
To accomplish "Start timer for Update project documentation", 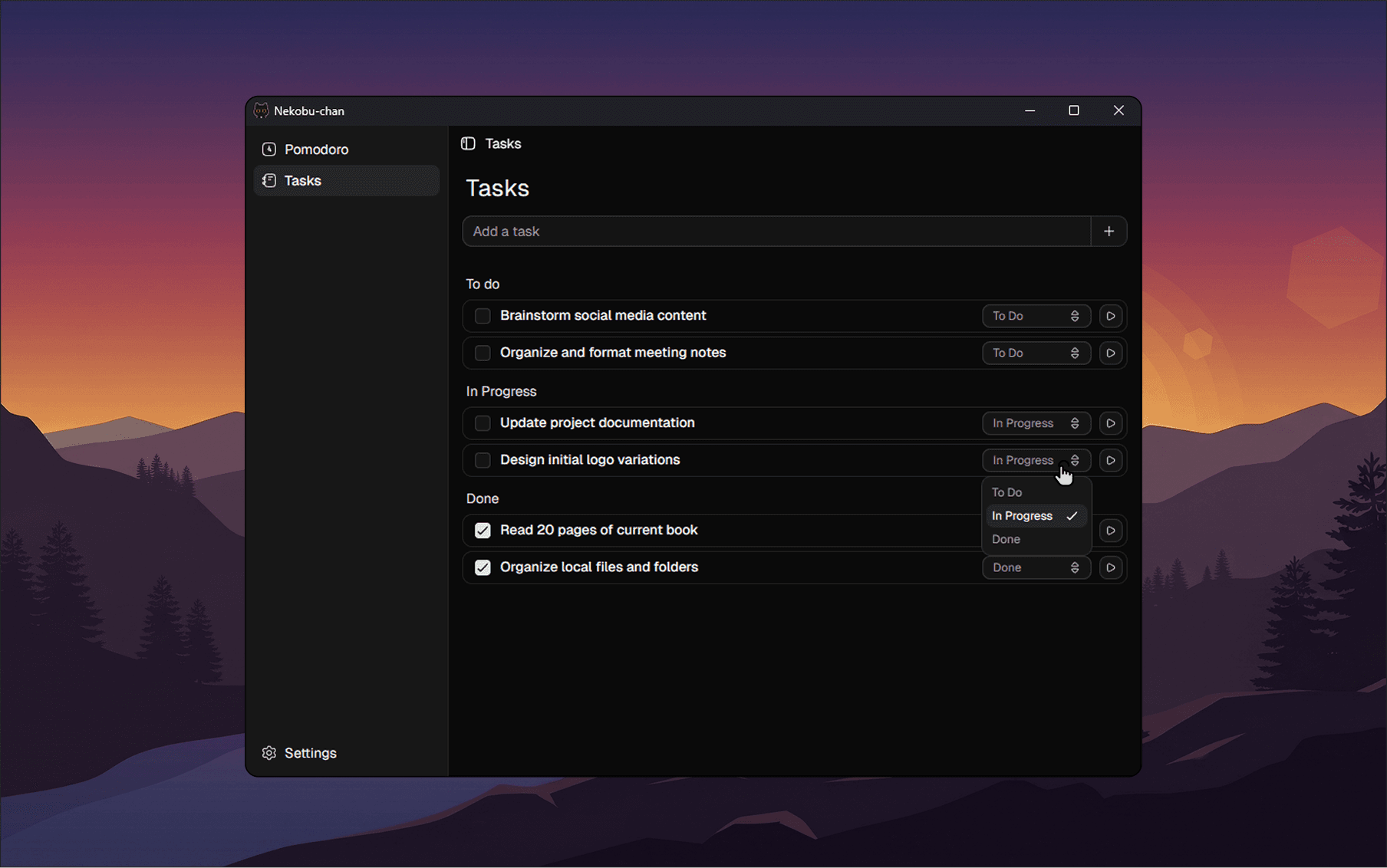I will pyautogui.click(x=1110, y=423).
